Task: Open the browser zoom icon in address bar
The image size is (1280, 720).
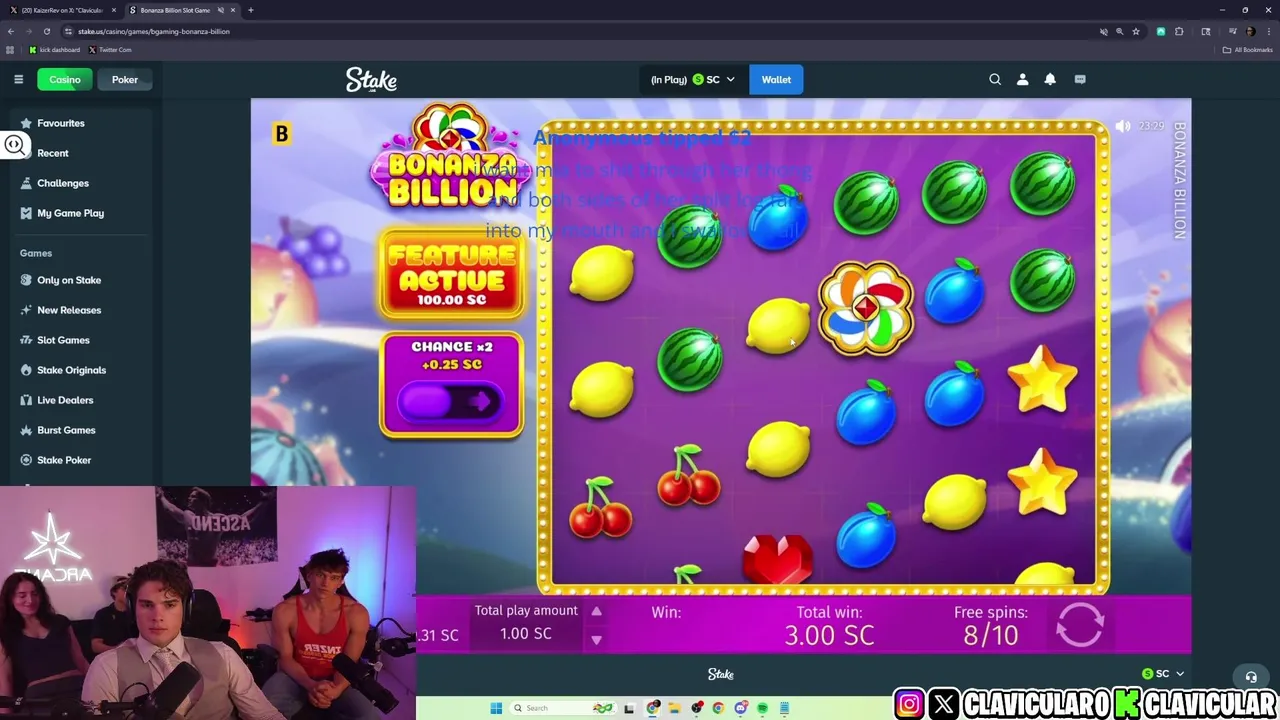Action: pos(1120,31)
